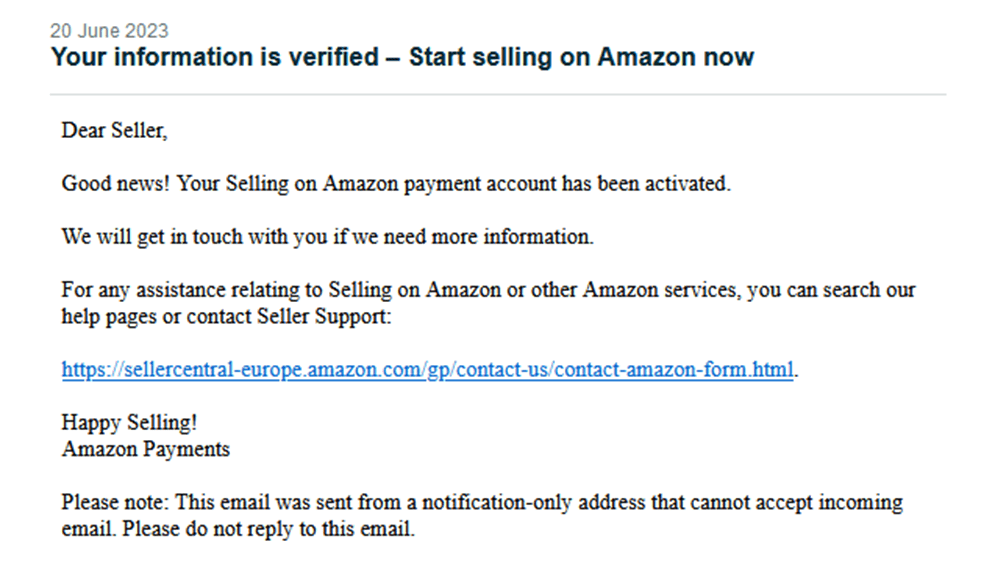Click the 'For any assistance relating to' line
995x578 pixels.
190,291
